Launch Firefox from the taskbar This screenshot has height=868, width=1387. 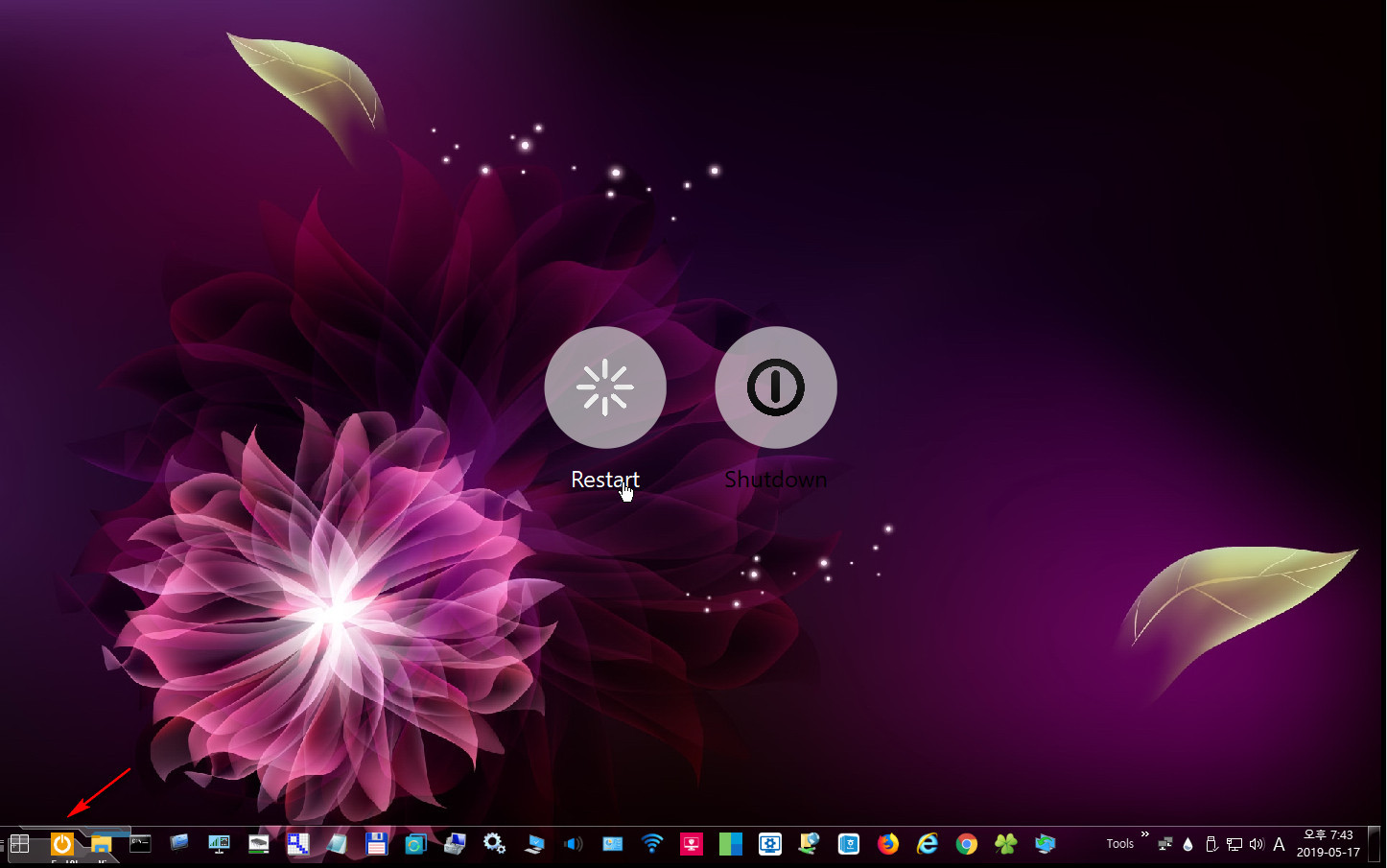point(888,844)
